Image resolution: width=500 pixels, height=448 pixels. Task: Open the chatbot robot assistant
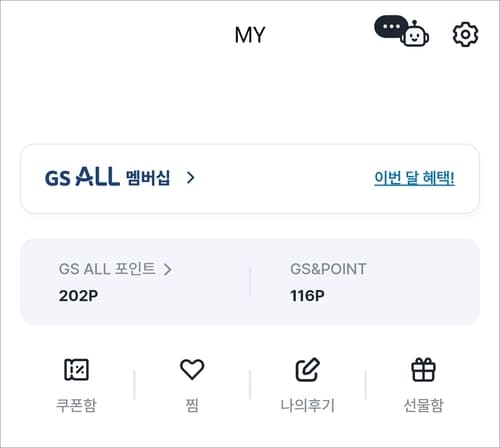tap(415, 34)
